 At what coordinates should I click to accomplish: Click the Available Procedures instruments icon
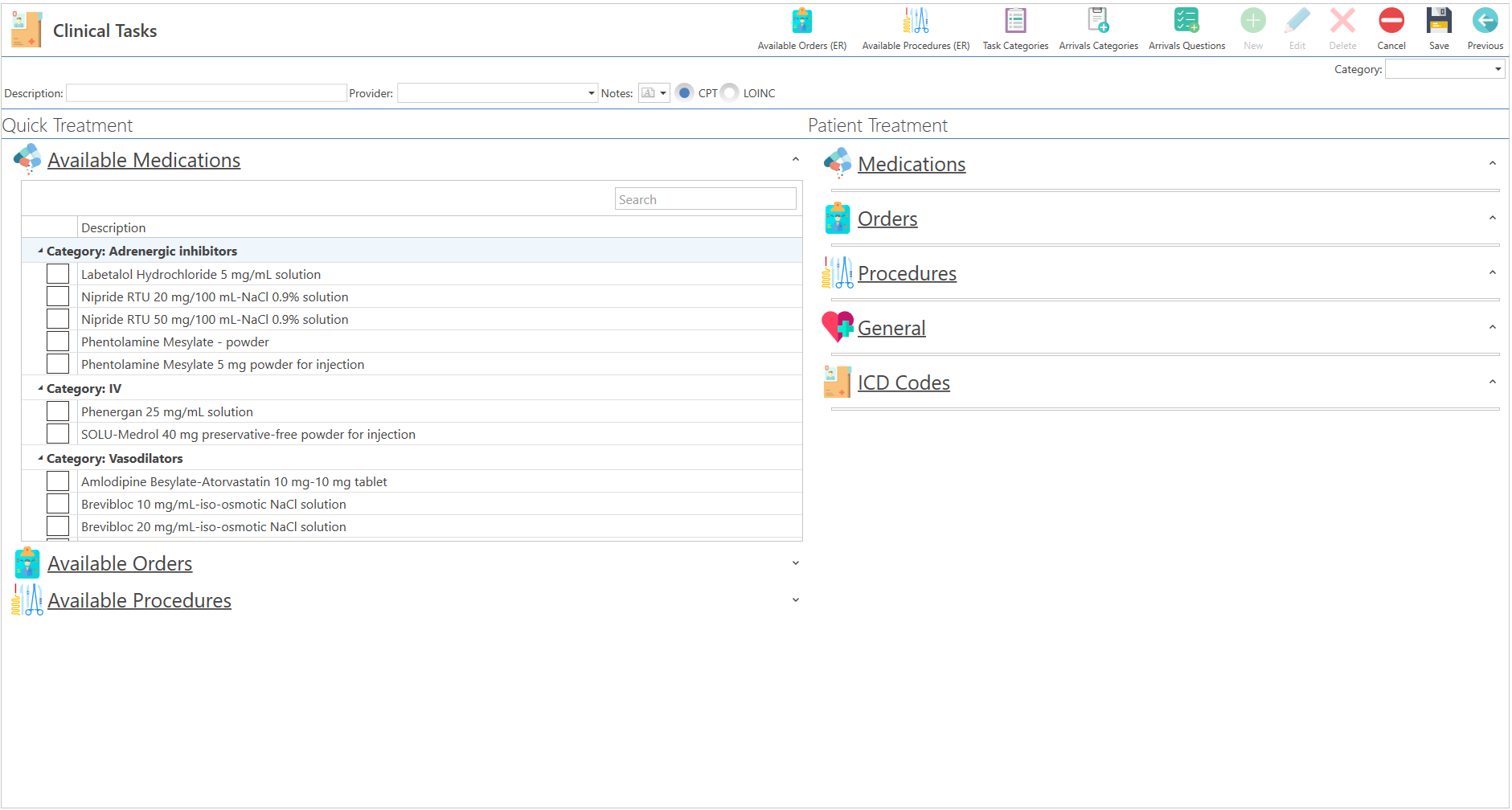[27, 599]
